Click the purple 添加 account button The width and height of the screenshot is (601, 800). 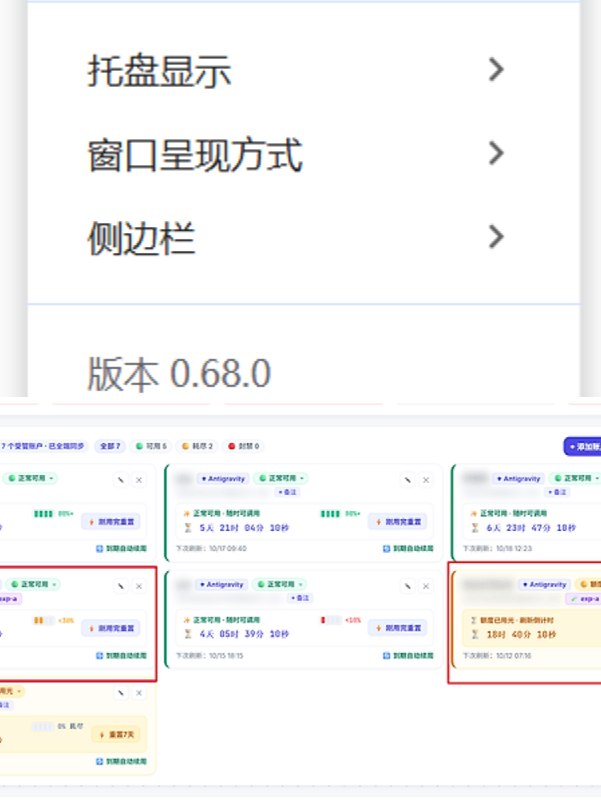pos(583,446)
